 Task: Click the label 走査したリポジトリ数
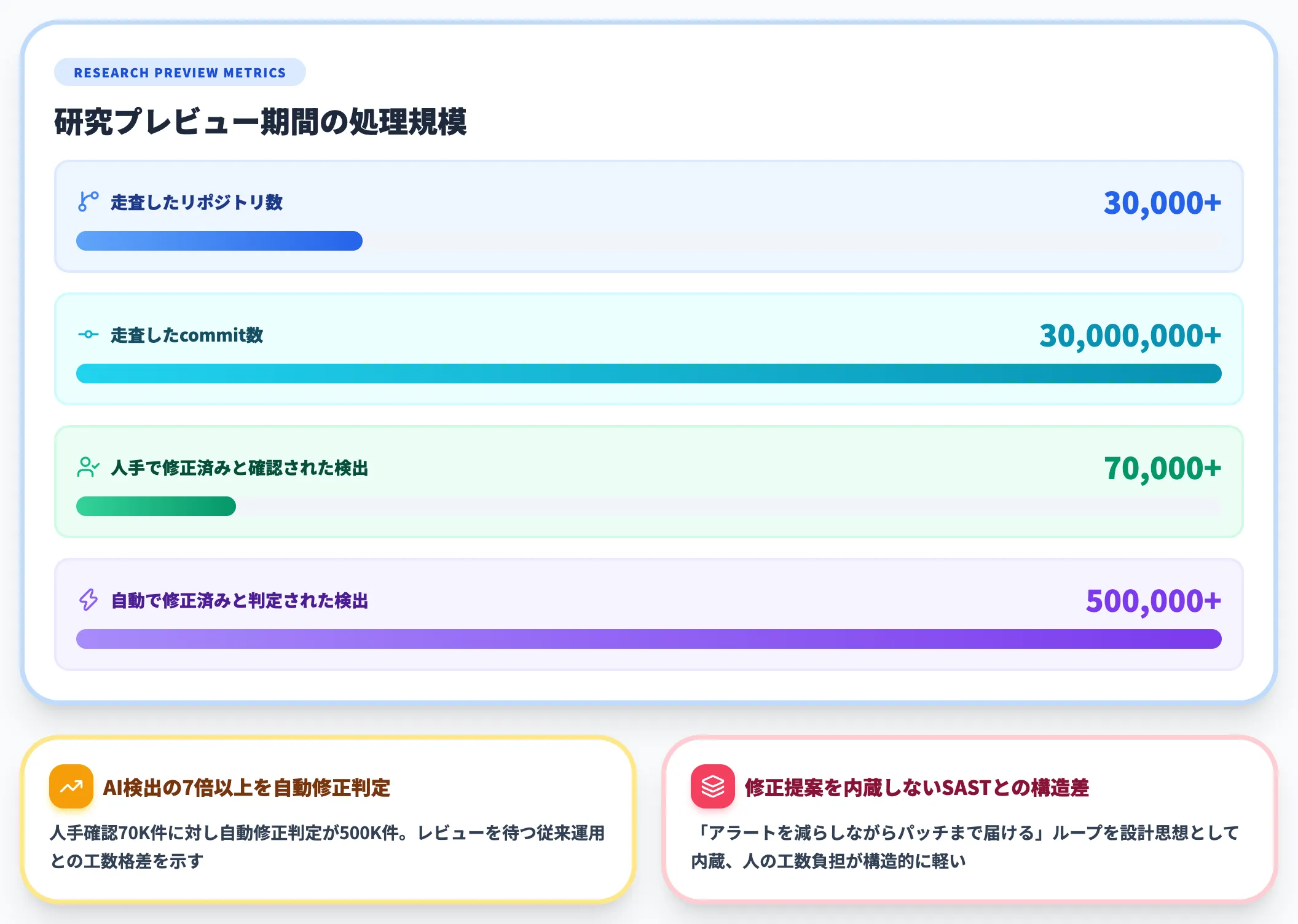pyautogui.click(x=197, y=202)
